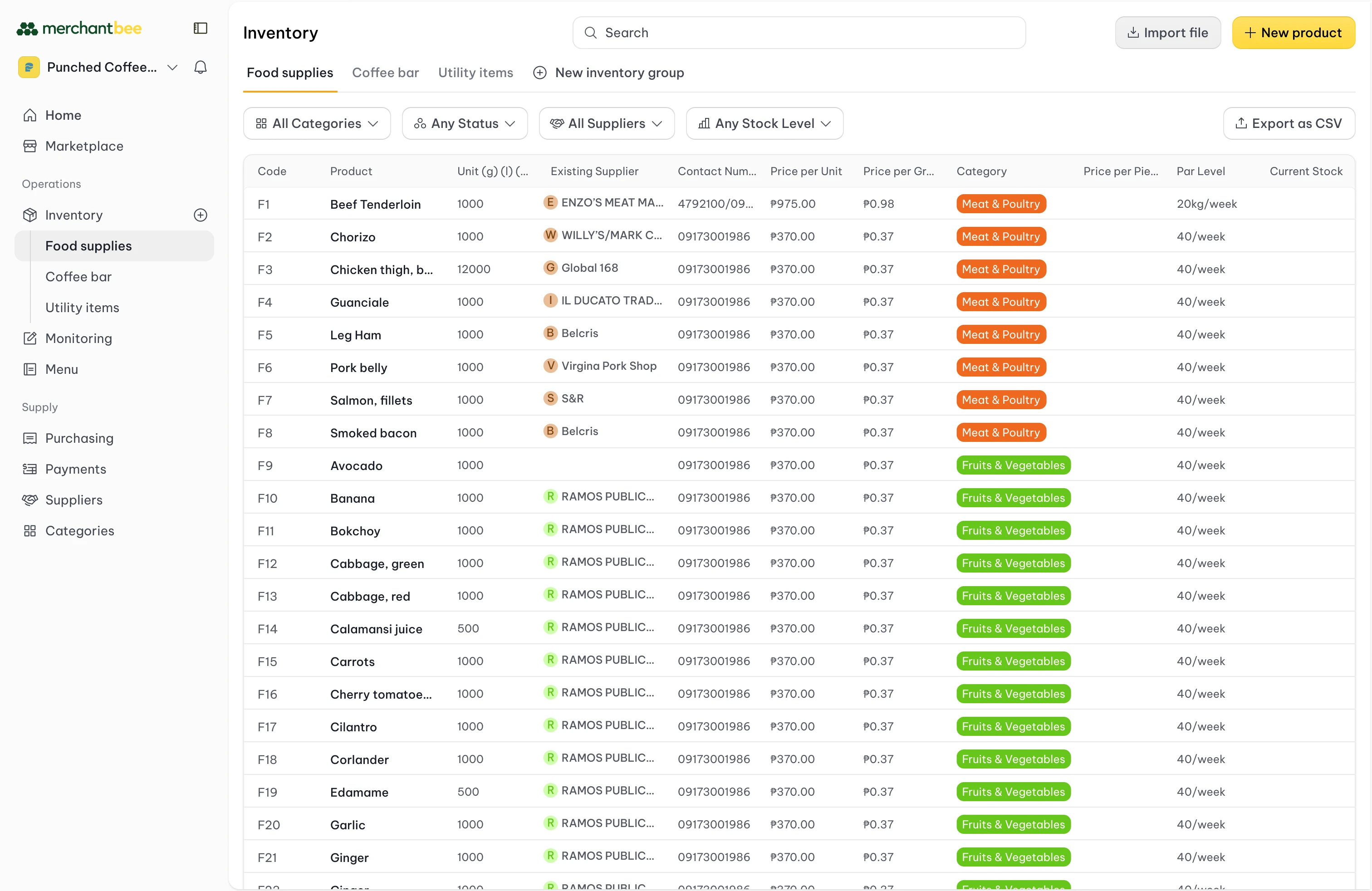The image size is (1372, 891).
Task: Collapse the sidebar with the panel icon
Action: (x=200, y=28)
